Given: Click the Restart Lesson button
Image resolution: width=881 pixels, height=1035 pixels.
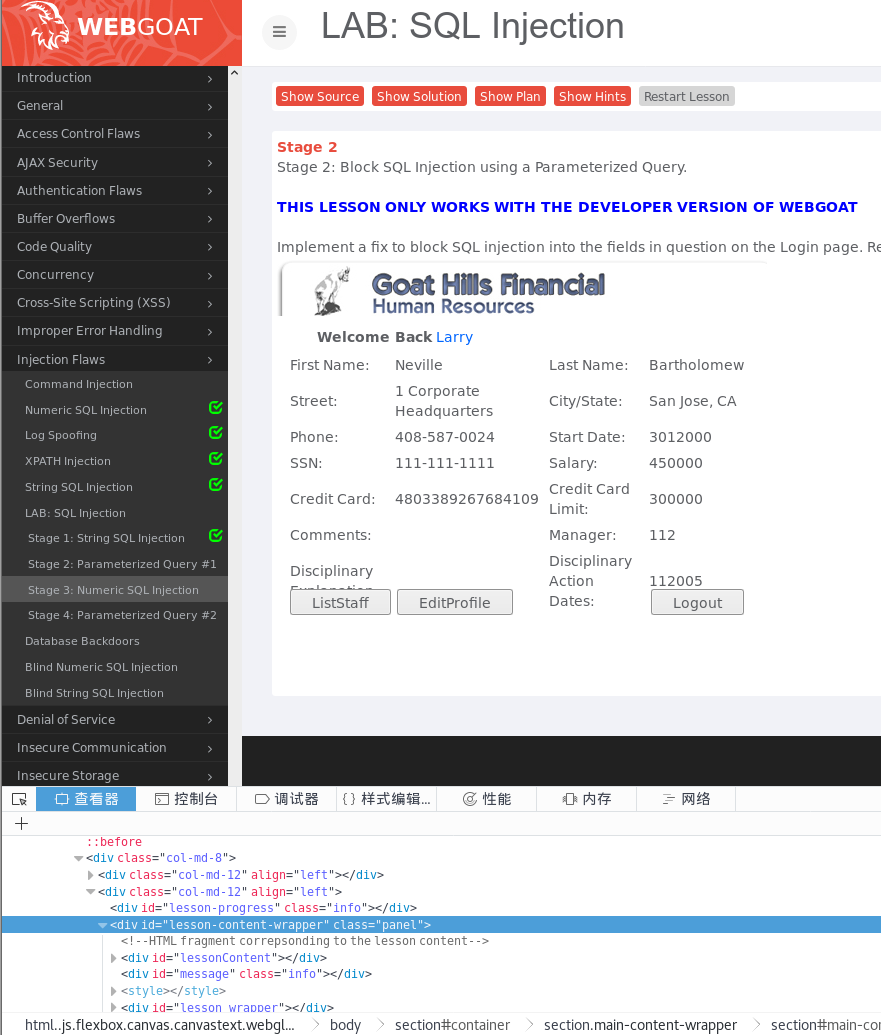Looking at the screenshot, I should [x=686, y=96].
